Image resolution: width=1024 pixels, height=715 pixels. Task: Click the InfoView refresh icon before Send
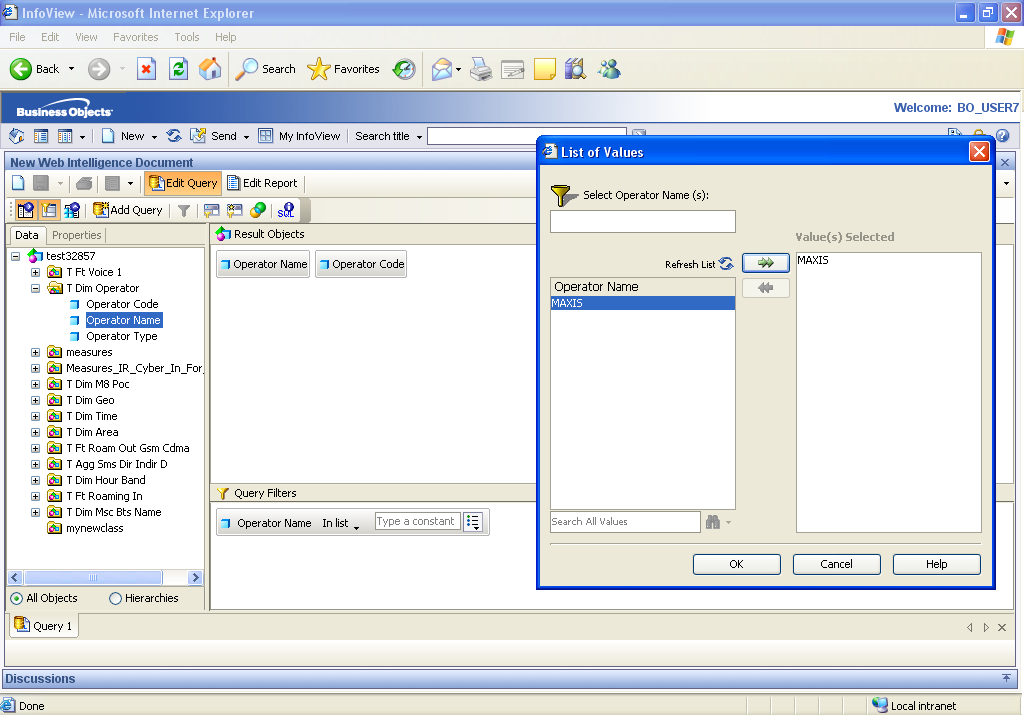[x=174, y=136]
